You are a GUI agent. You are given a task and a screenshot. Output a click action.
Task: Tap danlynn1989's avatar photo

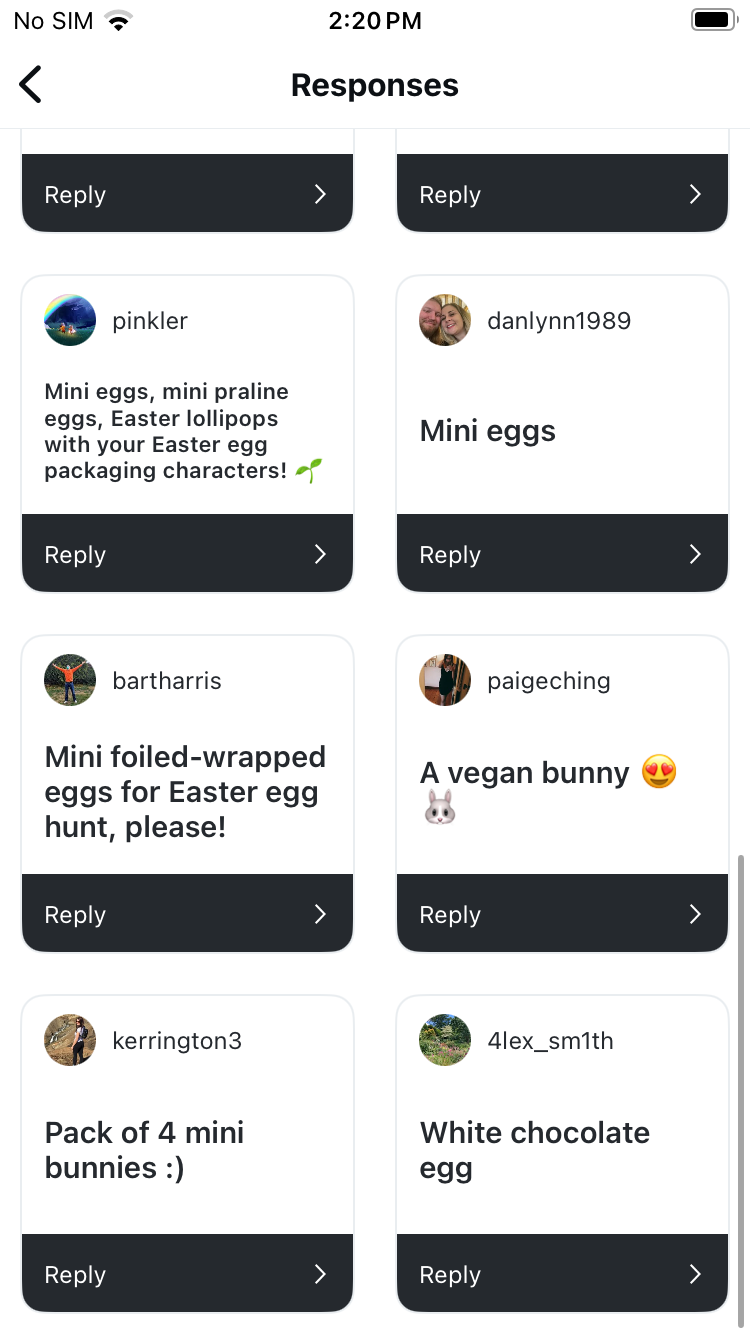coord(445,320)
